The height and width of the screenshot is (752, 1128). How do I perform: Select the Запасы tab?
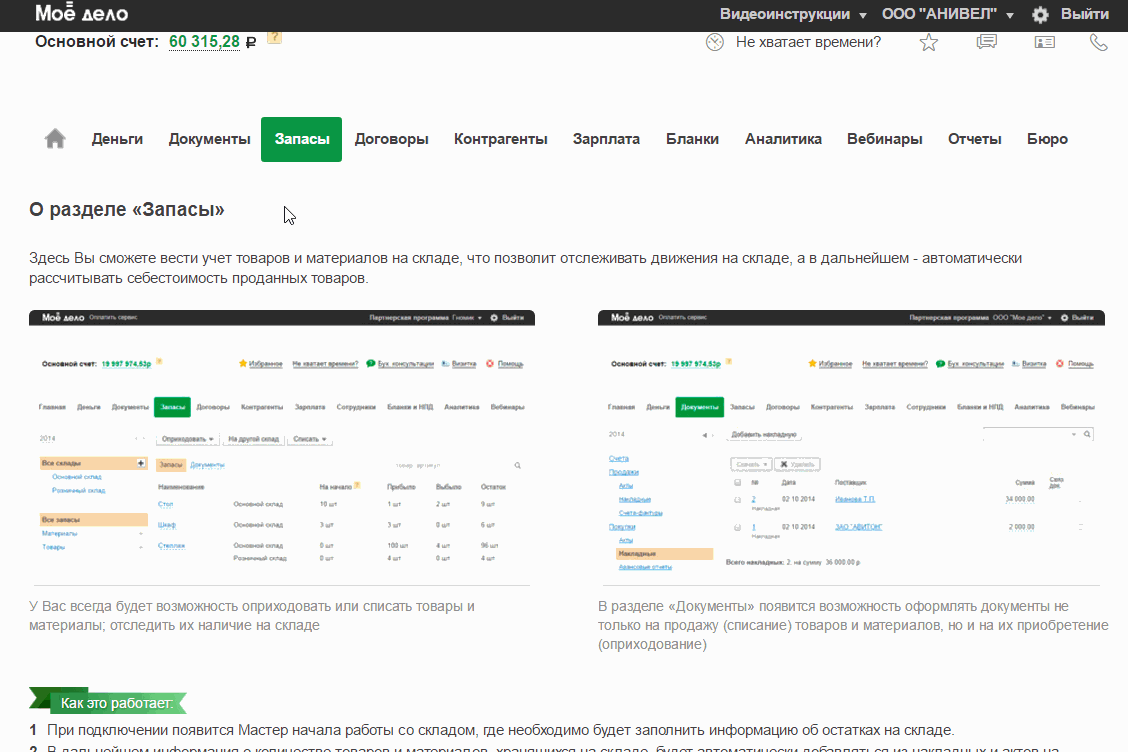(301, 139)
